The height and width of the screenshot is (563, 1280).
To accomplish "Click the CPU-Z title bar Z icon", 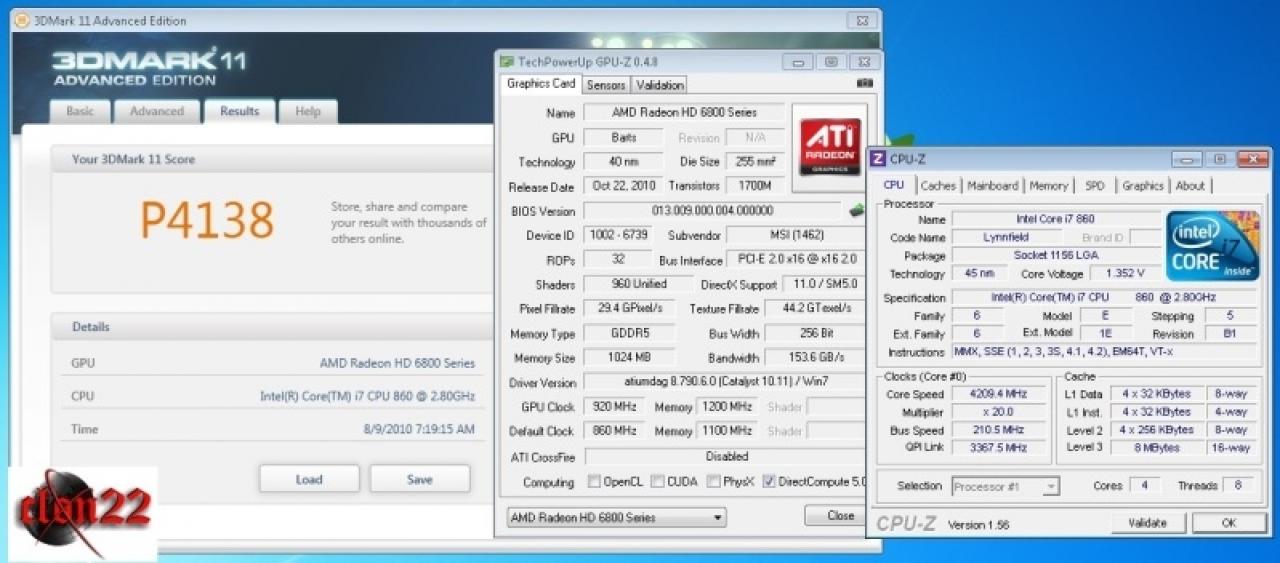I will click(878, 158).
